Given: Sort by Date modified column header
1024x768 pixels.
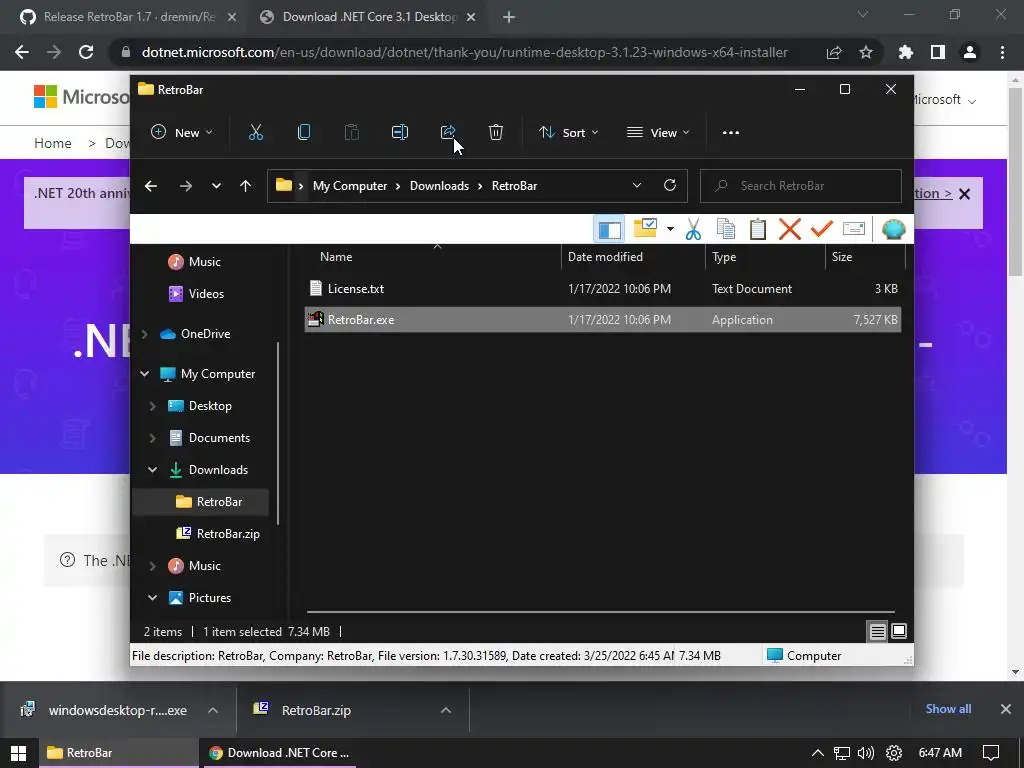Looking at the screenshot, I should (x=633, y=257).
